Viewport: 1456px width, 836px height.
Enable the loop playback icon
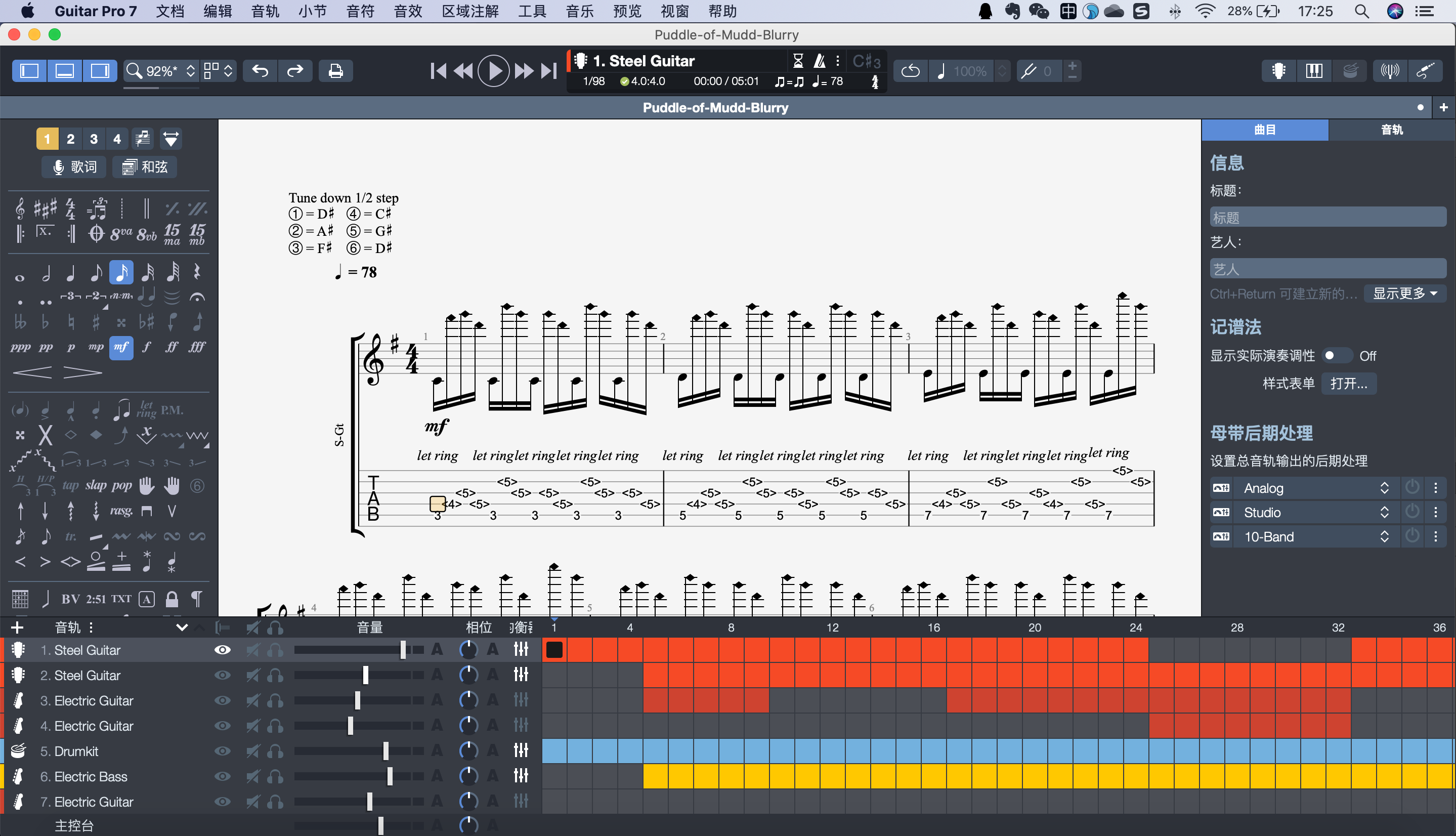pos(911,71)
